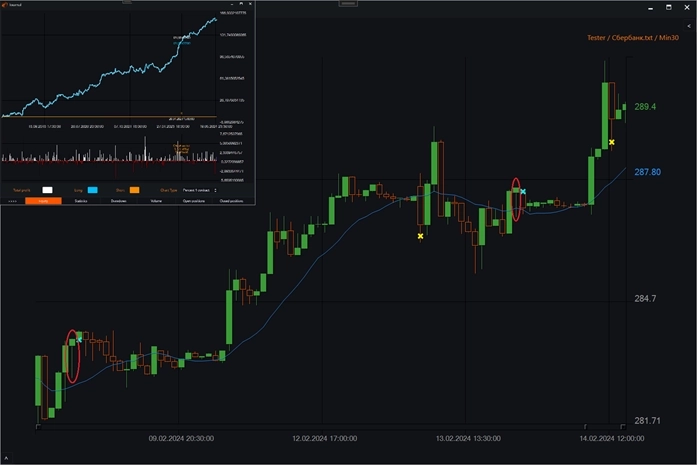Pick the blue Long color swatch
This screenshot has width=697, height=465.
coord(92,190)
